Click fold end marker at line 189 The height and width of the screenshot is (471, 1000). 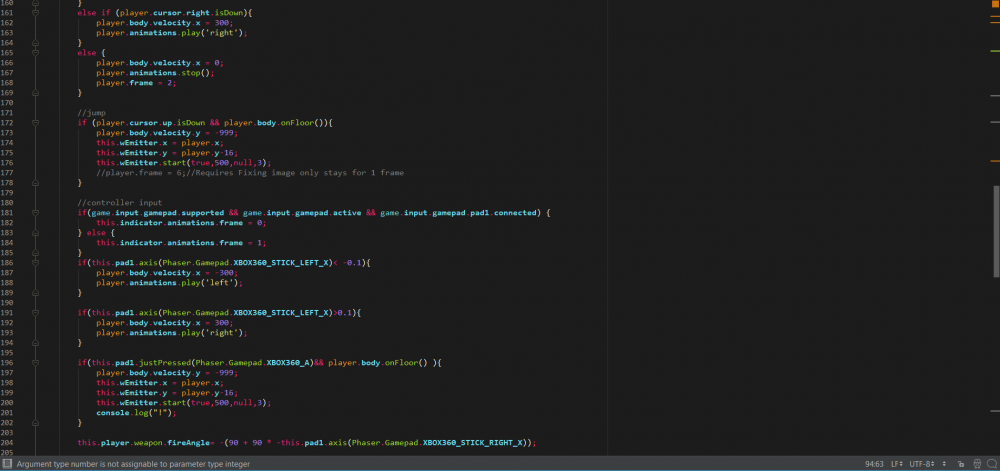pyautogui.click(x=35, y=293)
